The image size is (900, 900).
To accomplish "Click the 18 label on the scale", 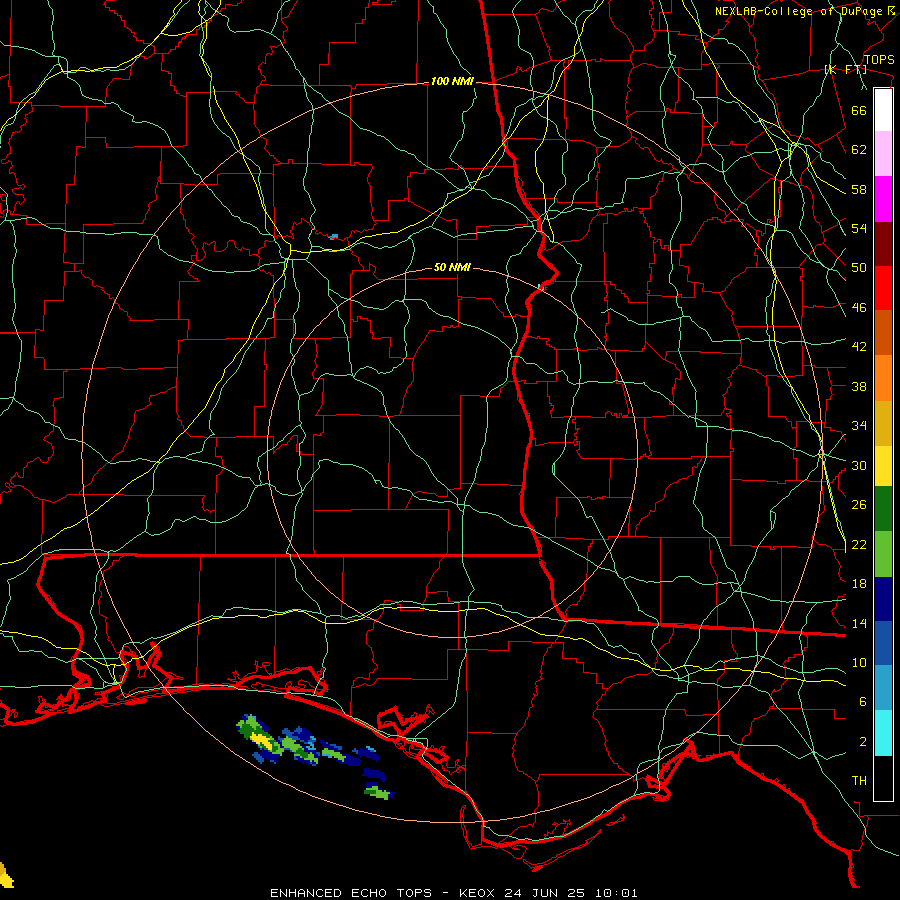I will pos(859,584).
